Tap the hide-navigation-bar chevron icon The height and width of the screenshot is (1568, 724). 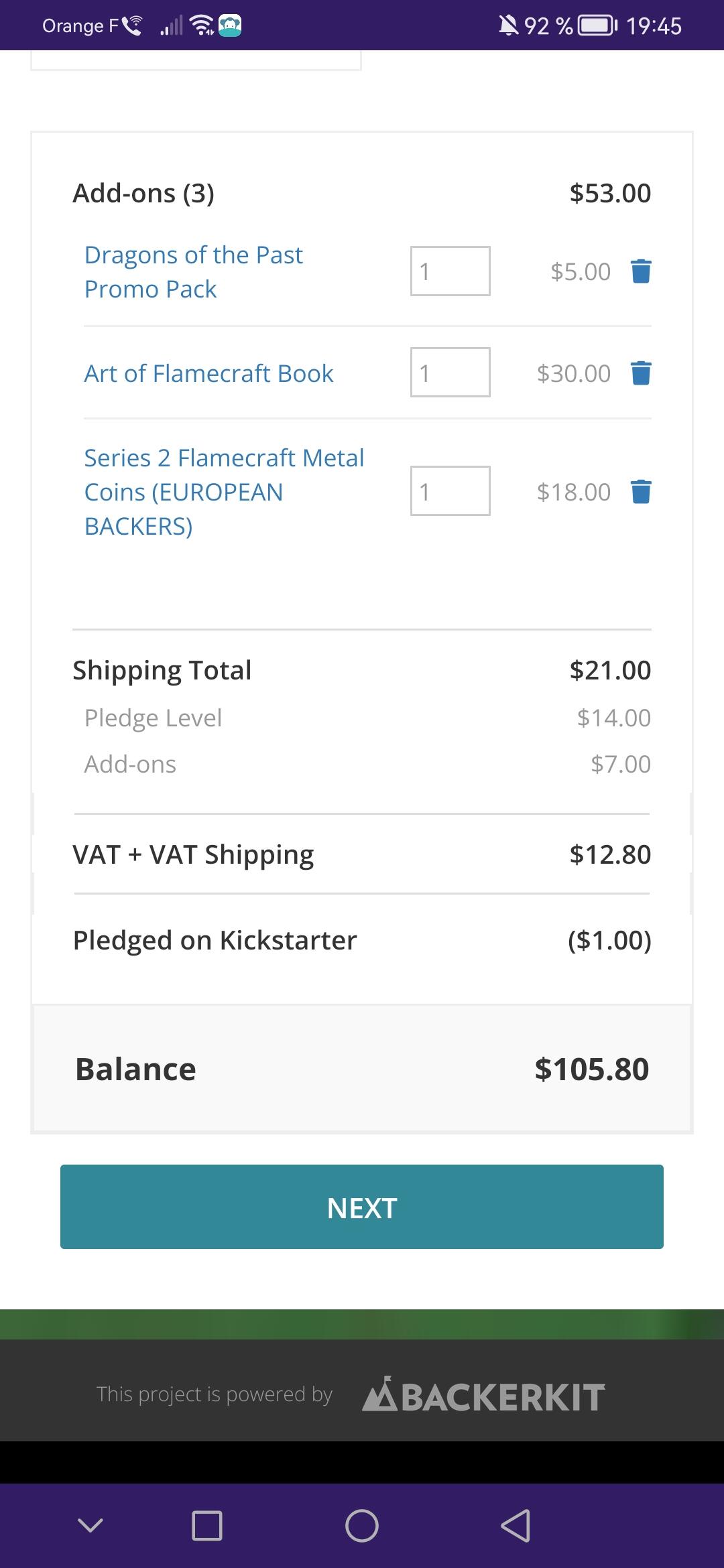coord(90,1526)
